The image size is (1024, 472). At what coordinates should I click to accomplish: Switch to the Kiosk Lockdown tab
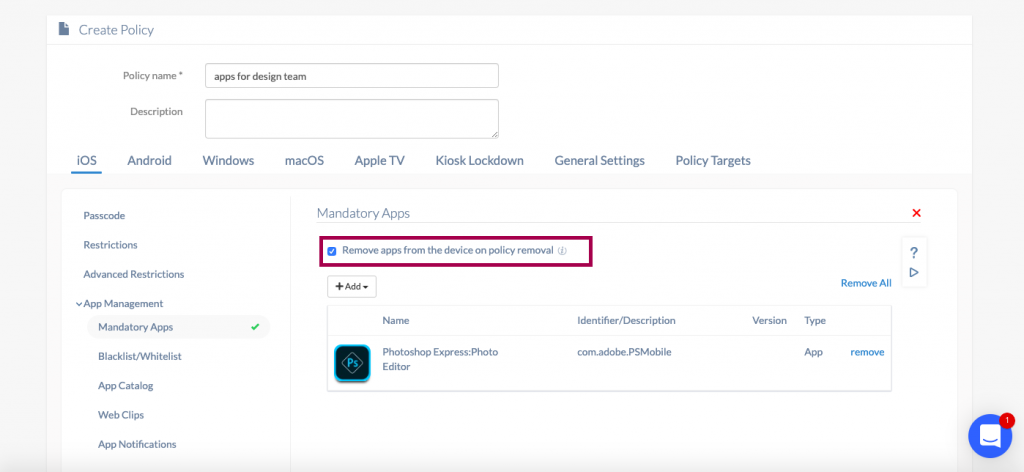tap(479, 161)
